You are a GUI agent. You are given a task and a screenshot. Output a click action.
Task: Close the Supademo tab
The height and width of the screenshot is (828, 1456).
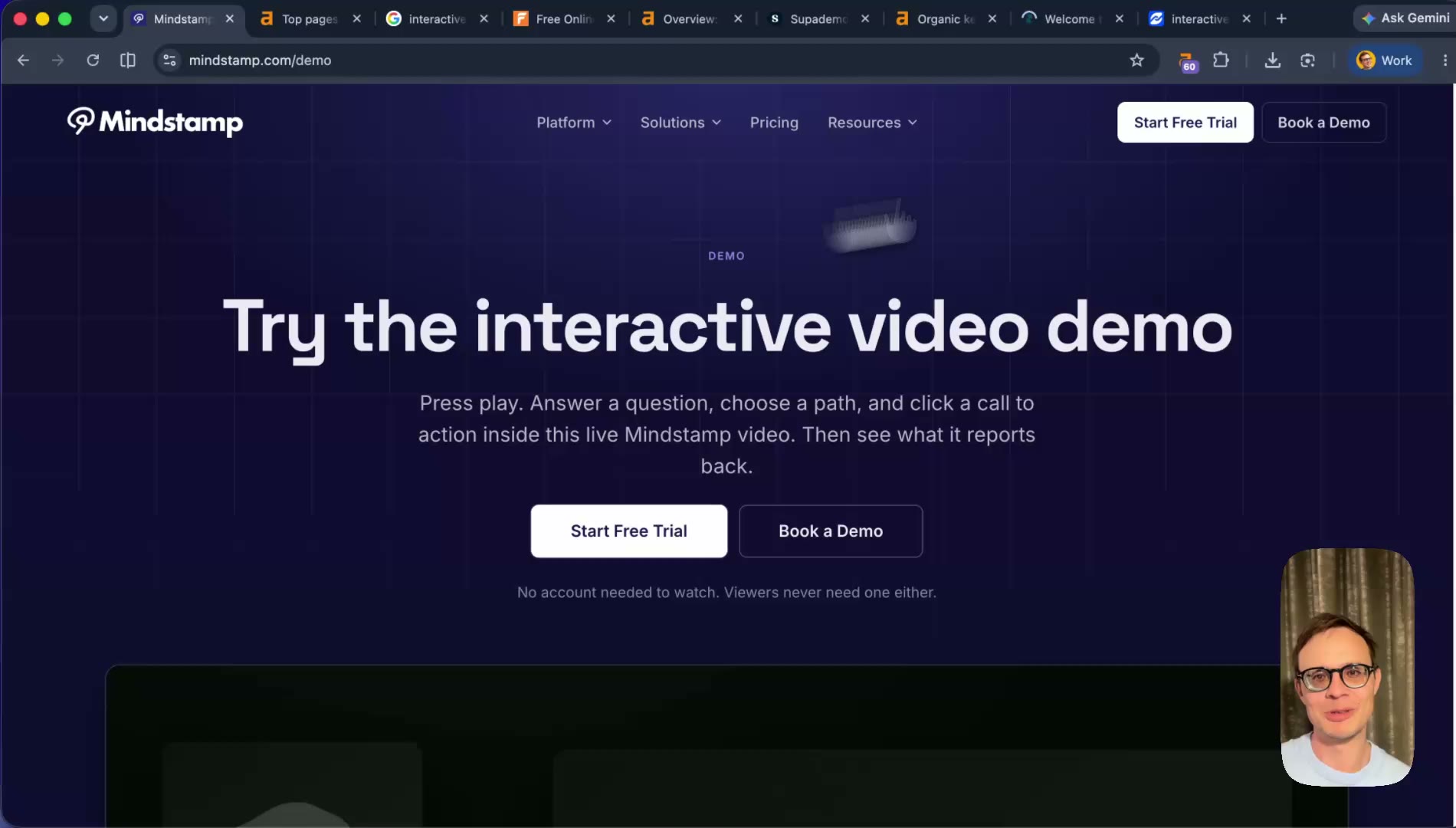click(865, 18)
